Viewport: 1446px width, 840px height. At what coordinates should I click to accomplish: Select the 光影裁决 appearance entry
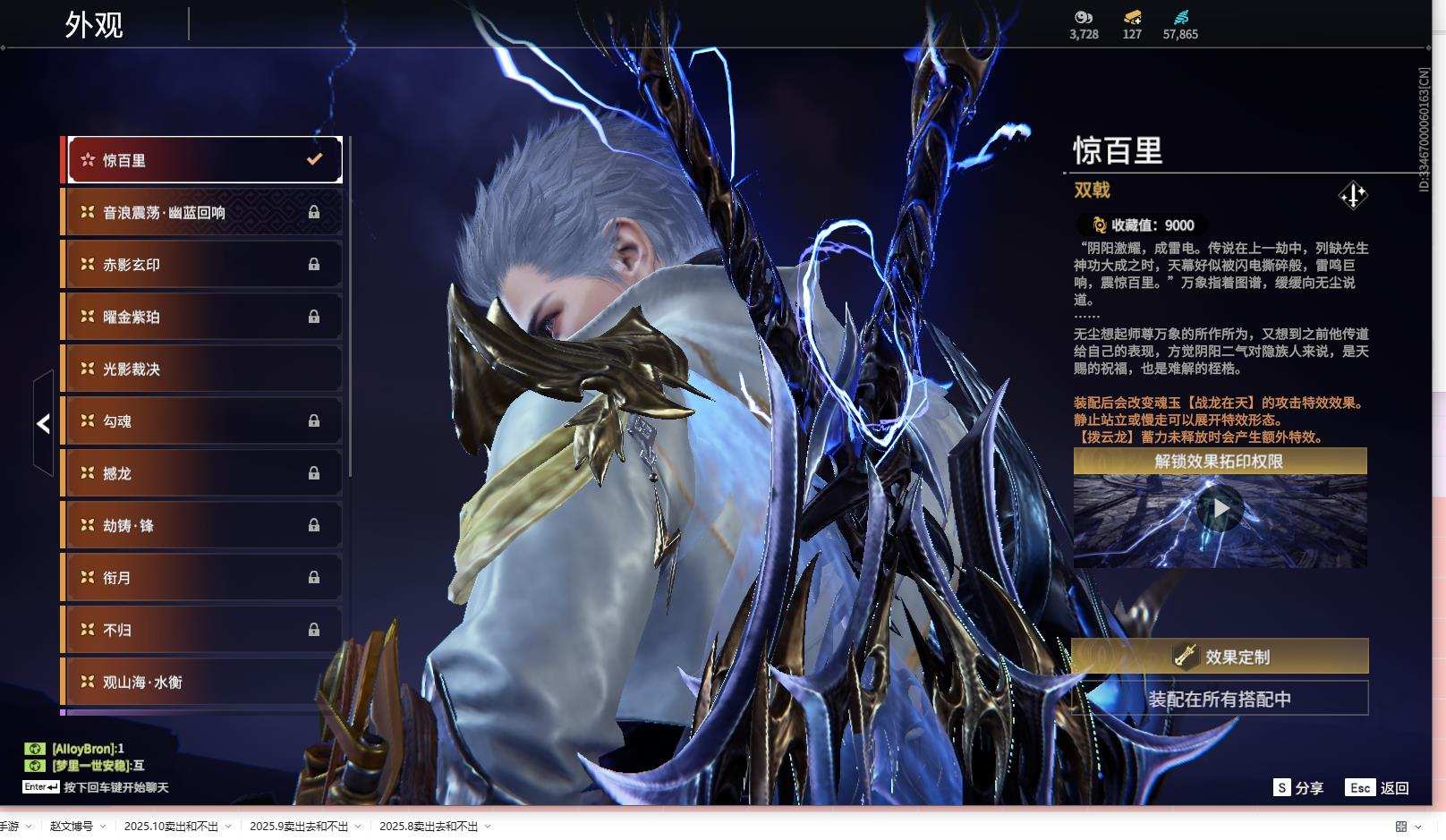point(202,369)
